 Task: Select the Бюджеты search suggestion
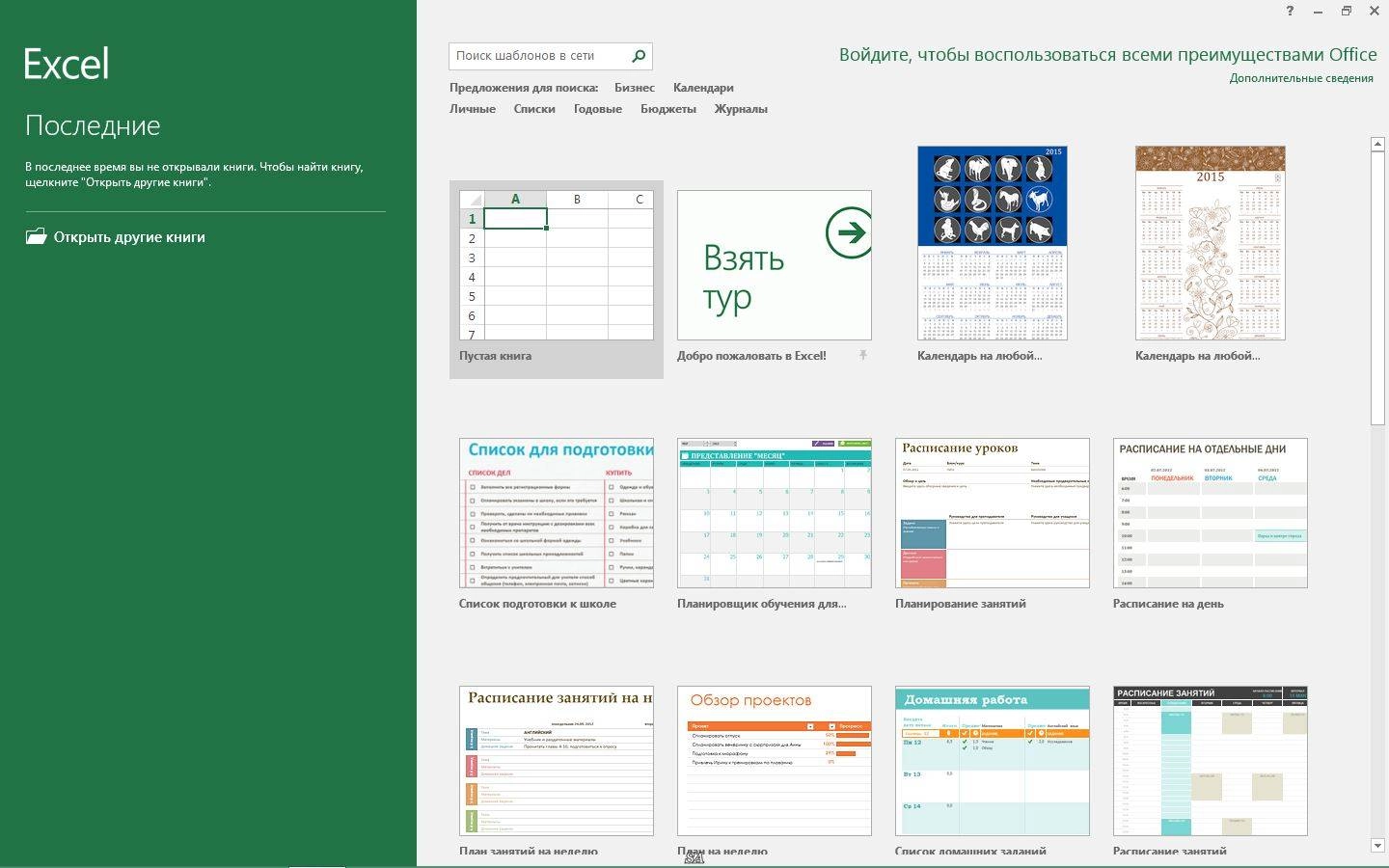(x=668, y=109)
